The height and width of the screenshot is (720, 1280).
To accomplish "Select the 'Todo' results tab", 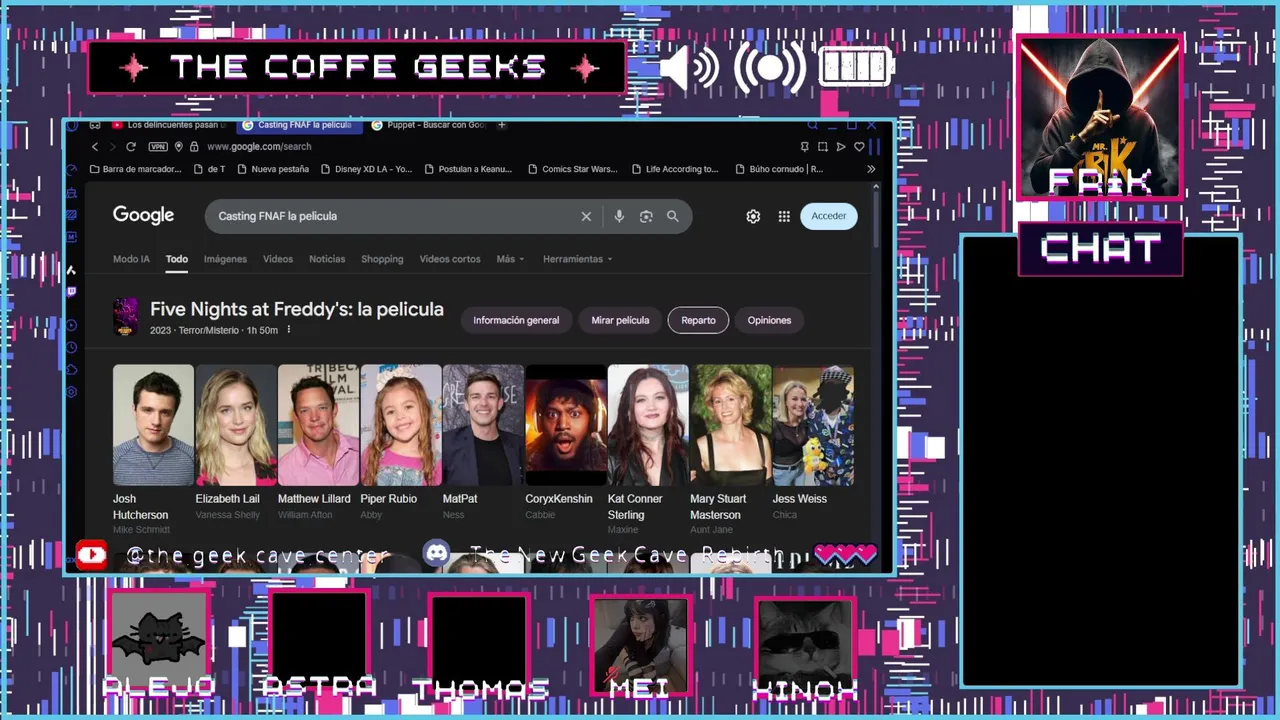I will pyautogui.click(x=177, y=259).
